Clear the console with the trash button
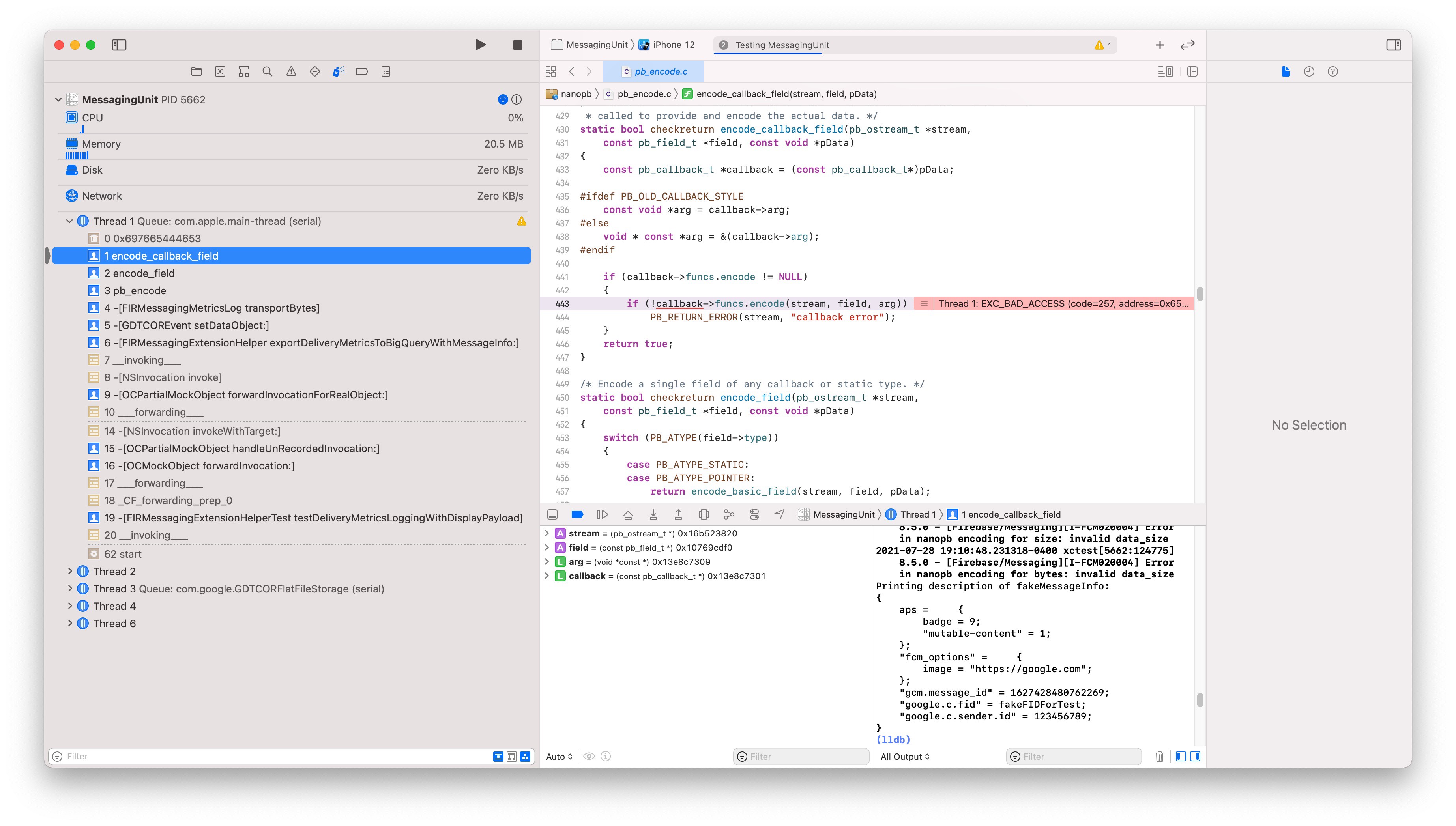 (x=1159, y=756)
